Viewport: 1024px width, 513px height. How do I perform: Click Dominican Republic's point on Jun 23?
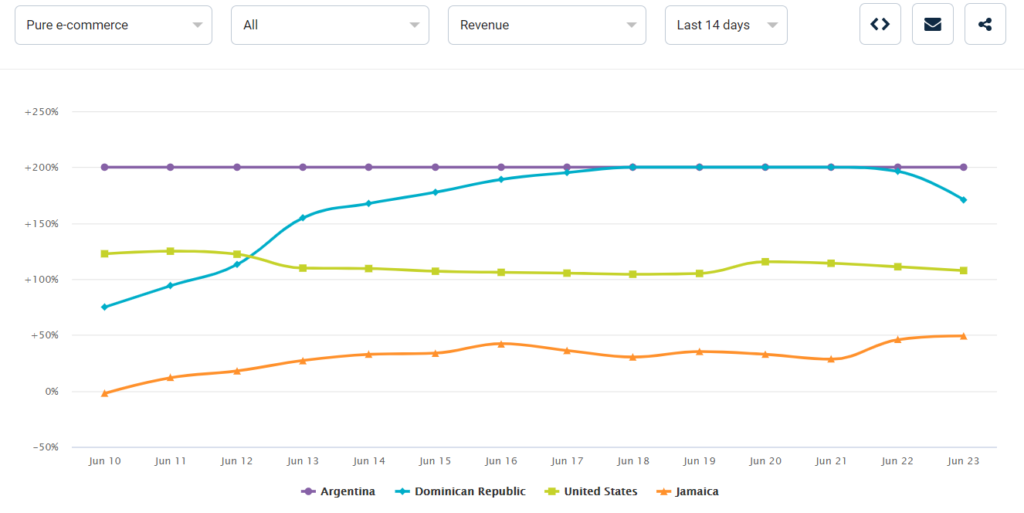963,200
